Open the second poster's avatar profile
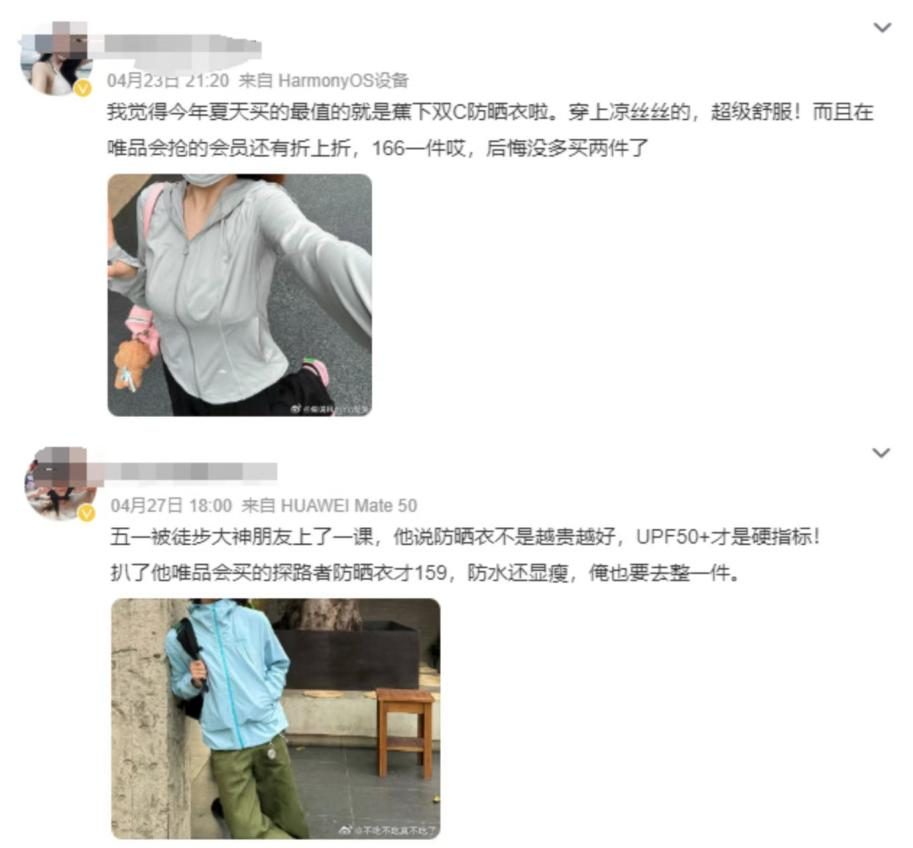Image resolution: width=913 pixels, height=848 pixels. [61, 483]
